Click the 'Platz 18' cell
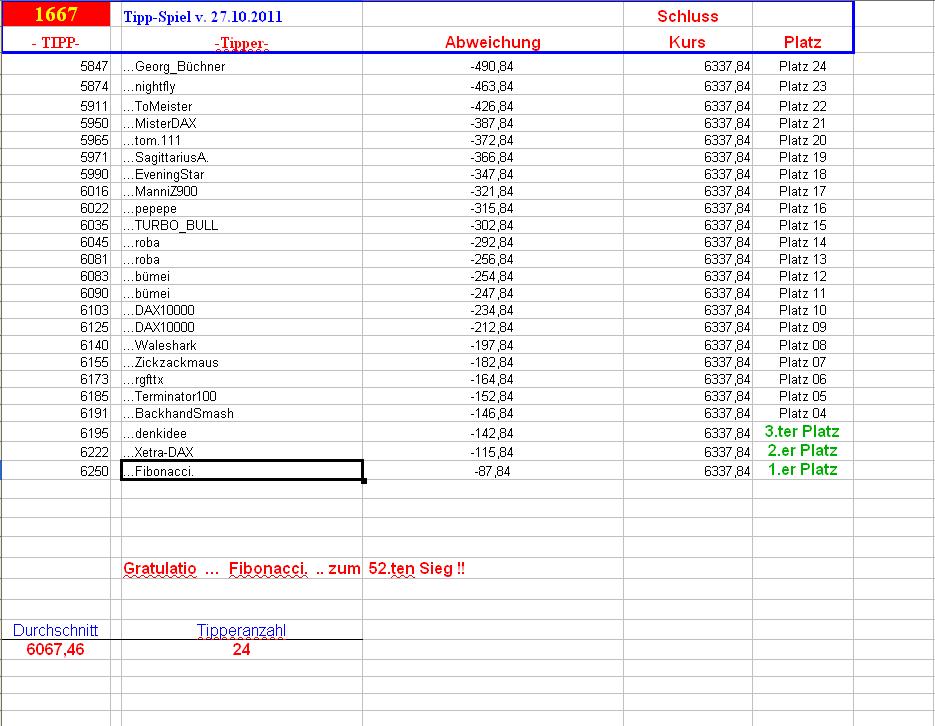 (x=802, y=174)
